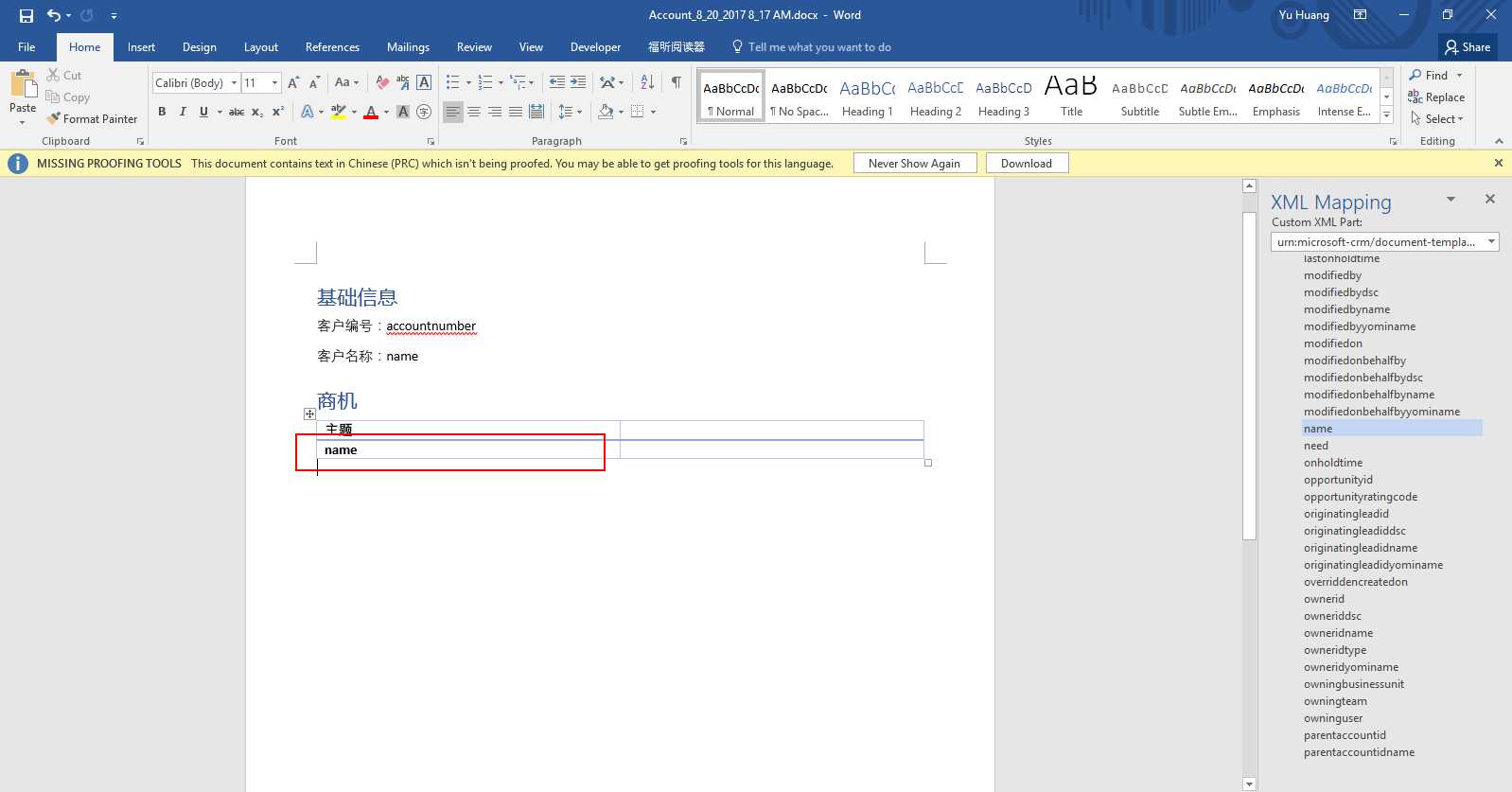Click the Download proofing tools button

point(1027,163)
